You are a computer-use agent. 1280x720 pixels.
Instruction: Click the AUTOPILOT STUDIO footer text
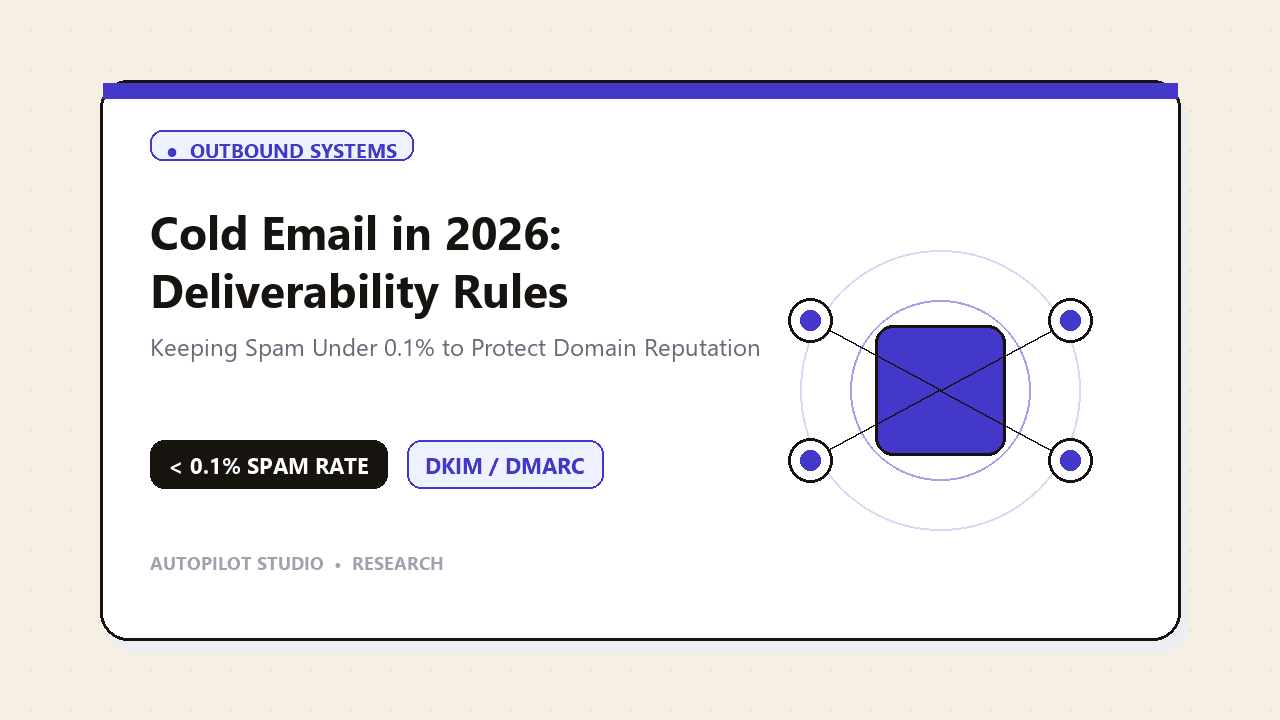pyautogui.click(x=237, y=564)
